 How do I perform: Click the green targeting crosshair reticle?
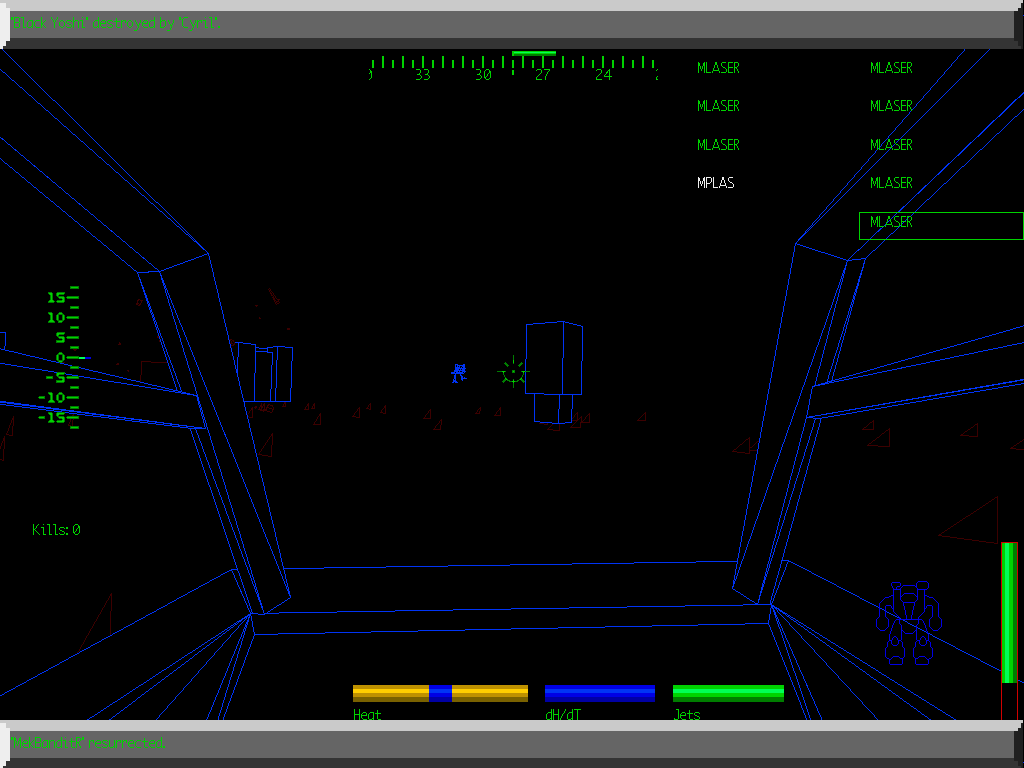coord(513,372)
